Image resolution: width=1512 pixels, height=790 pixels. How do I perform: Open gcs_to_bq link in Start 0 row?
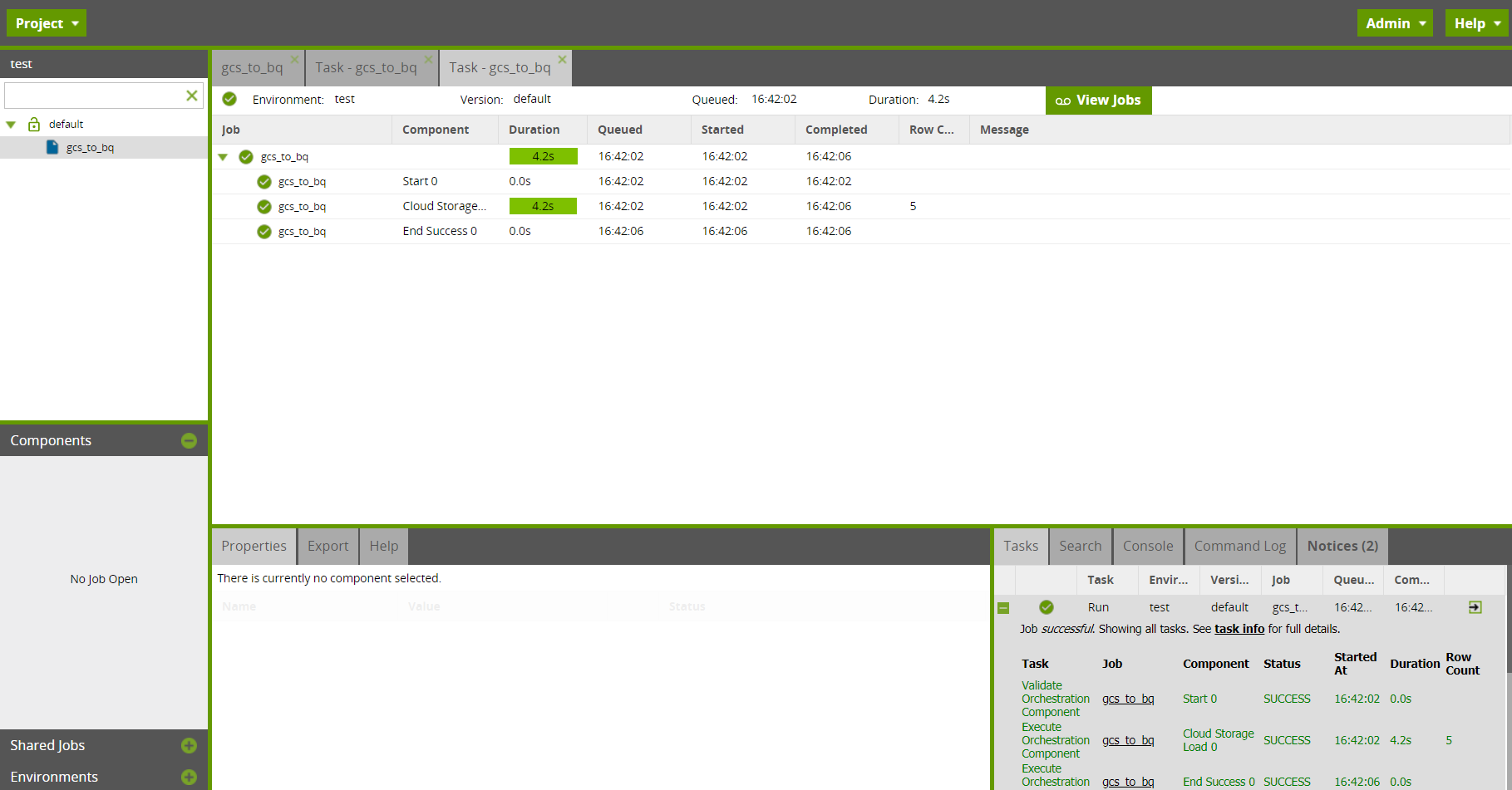tap(1128, 699)
